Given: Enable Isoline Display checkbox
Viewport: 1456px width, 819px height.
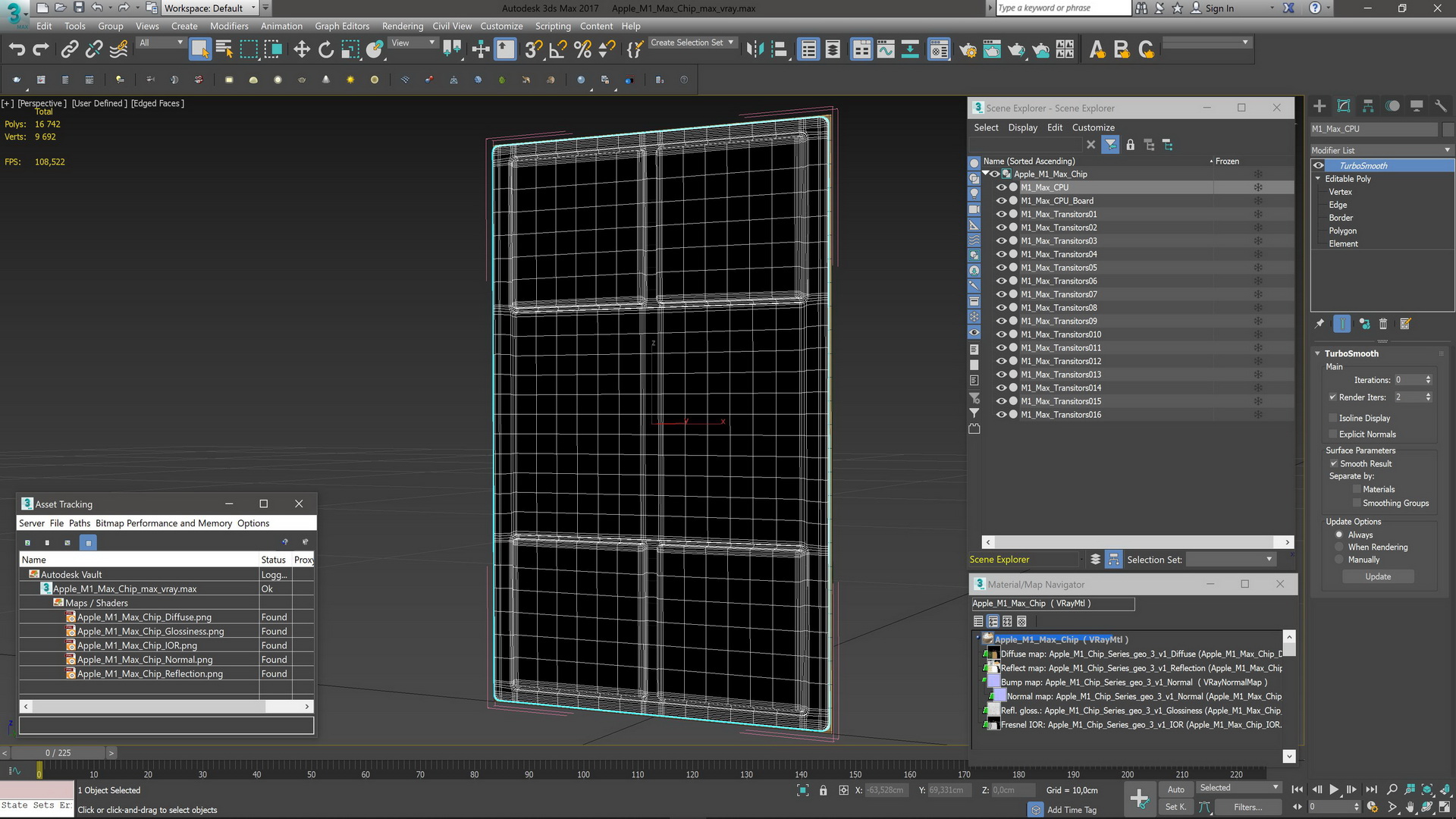Looking at the screenshot, I should point(1332,418).
